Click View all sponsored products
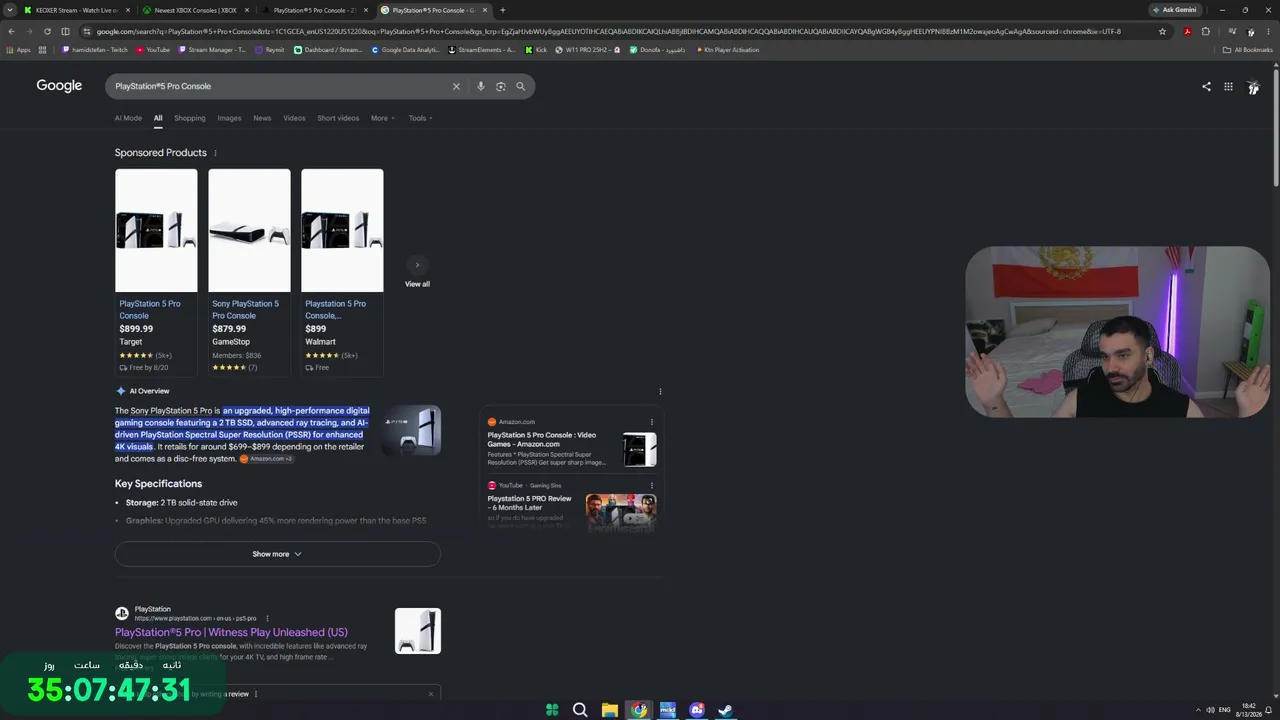Viewport: 1280px width, 720px height. click(x=417, y=284)
